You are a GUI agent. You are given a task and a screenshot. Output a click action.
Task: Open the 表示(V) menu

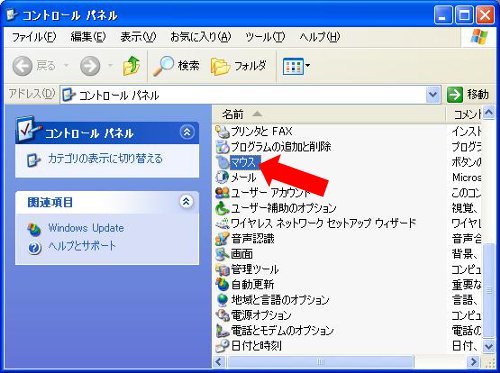[138, 37]
